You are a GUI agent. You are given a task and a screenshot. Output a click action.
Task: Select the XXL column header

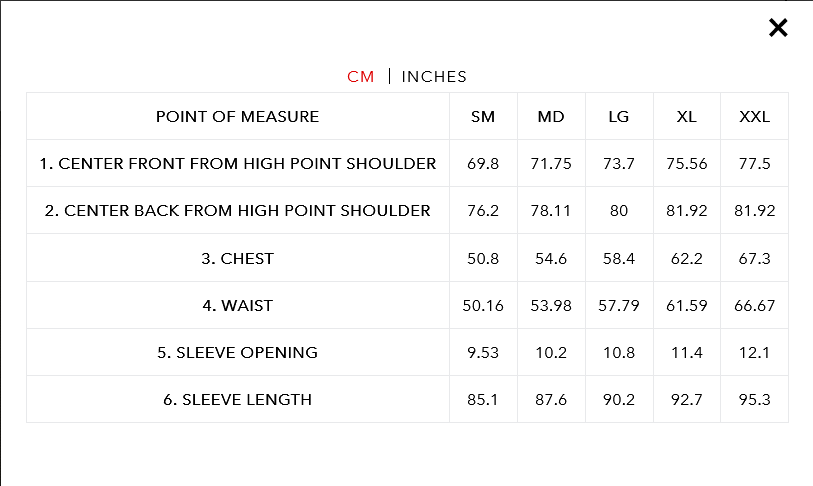pyautogui.click(x=754, y=117)
